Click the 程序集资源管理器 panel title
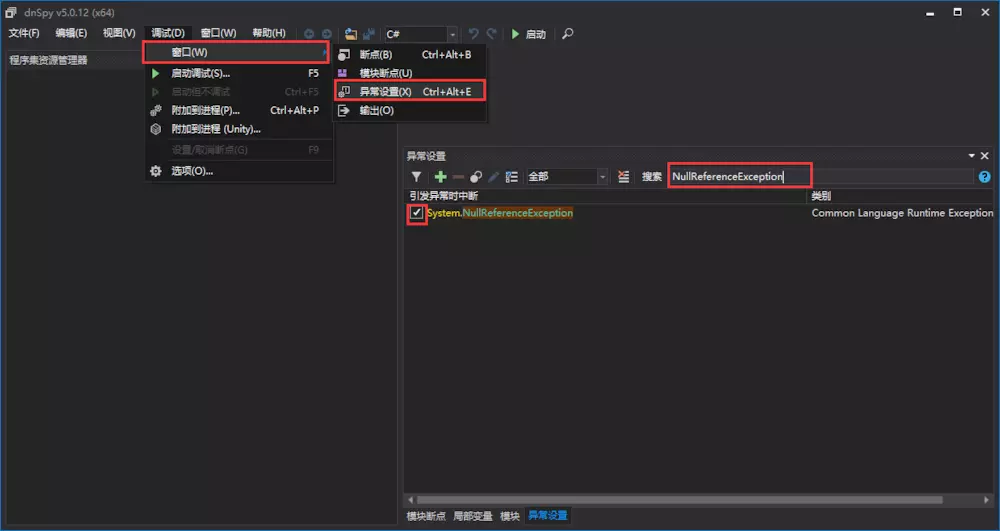This screenshot has height=531, width=1000. tap(48, 60)
